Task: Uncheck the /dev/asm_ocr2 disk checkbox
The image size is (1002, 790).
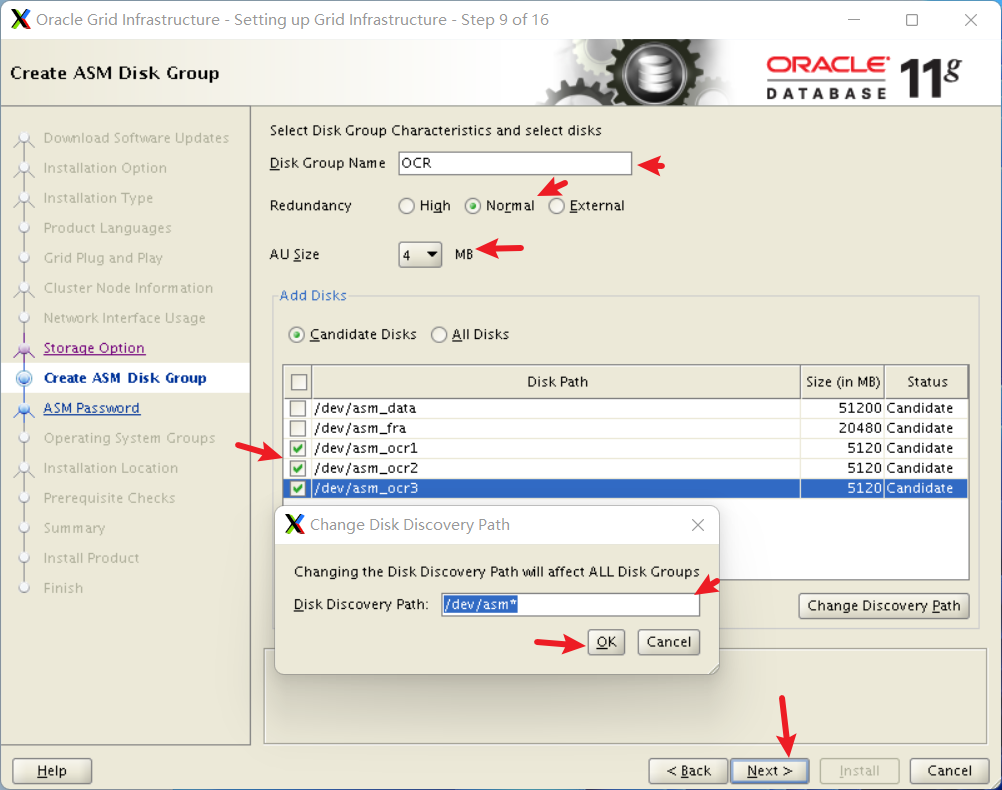Action: 298,469
